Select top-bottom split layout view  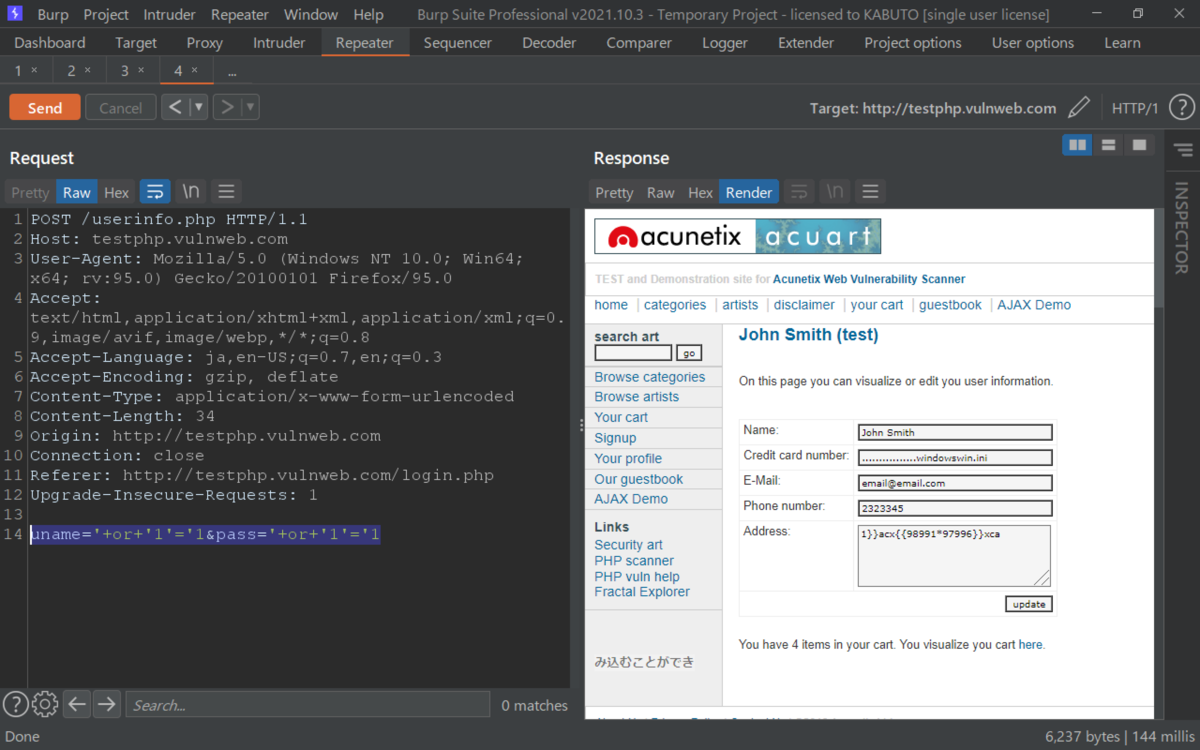(1108, 145)
